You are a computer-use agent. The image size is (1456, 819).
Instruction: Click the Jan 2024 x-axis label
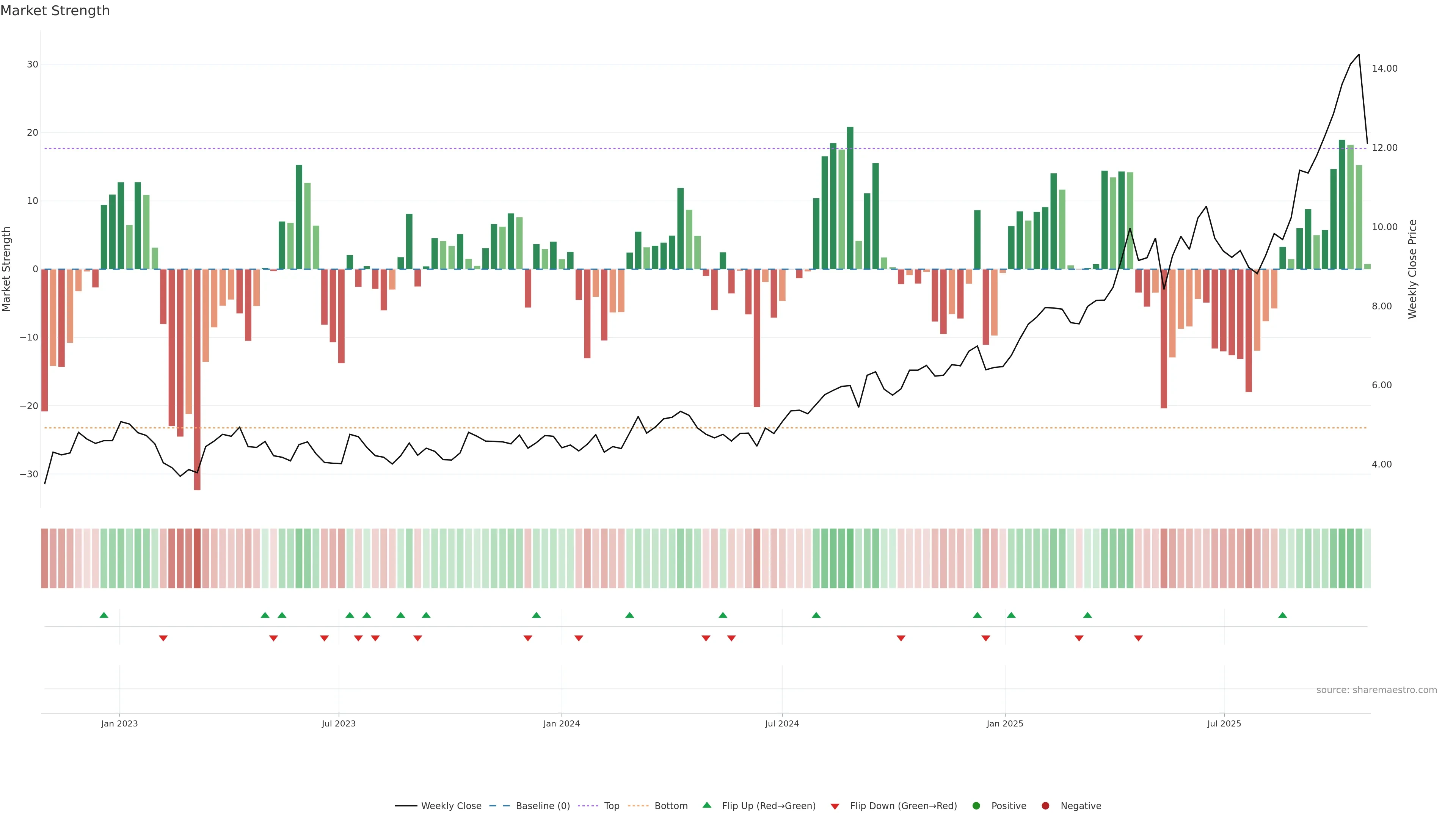pos(561,723)
